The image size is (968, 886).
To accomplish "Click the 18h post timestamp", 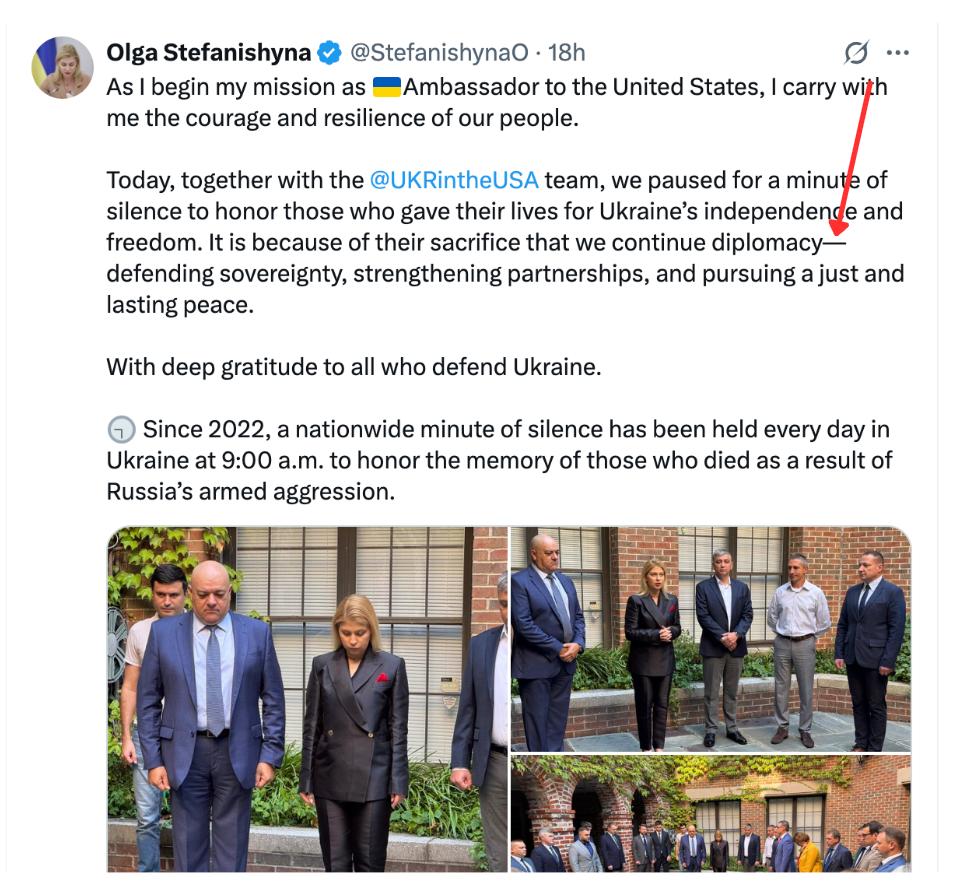I will [566, 52].
